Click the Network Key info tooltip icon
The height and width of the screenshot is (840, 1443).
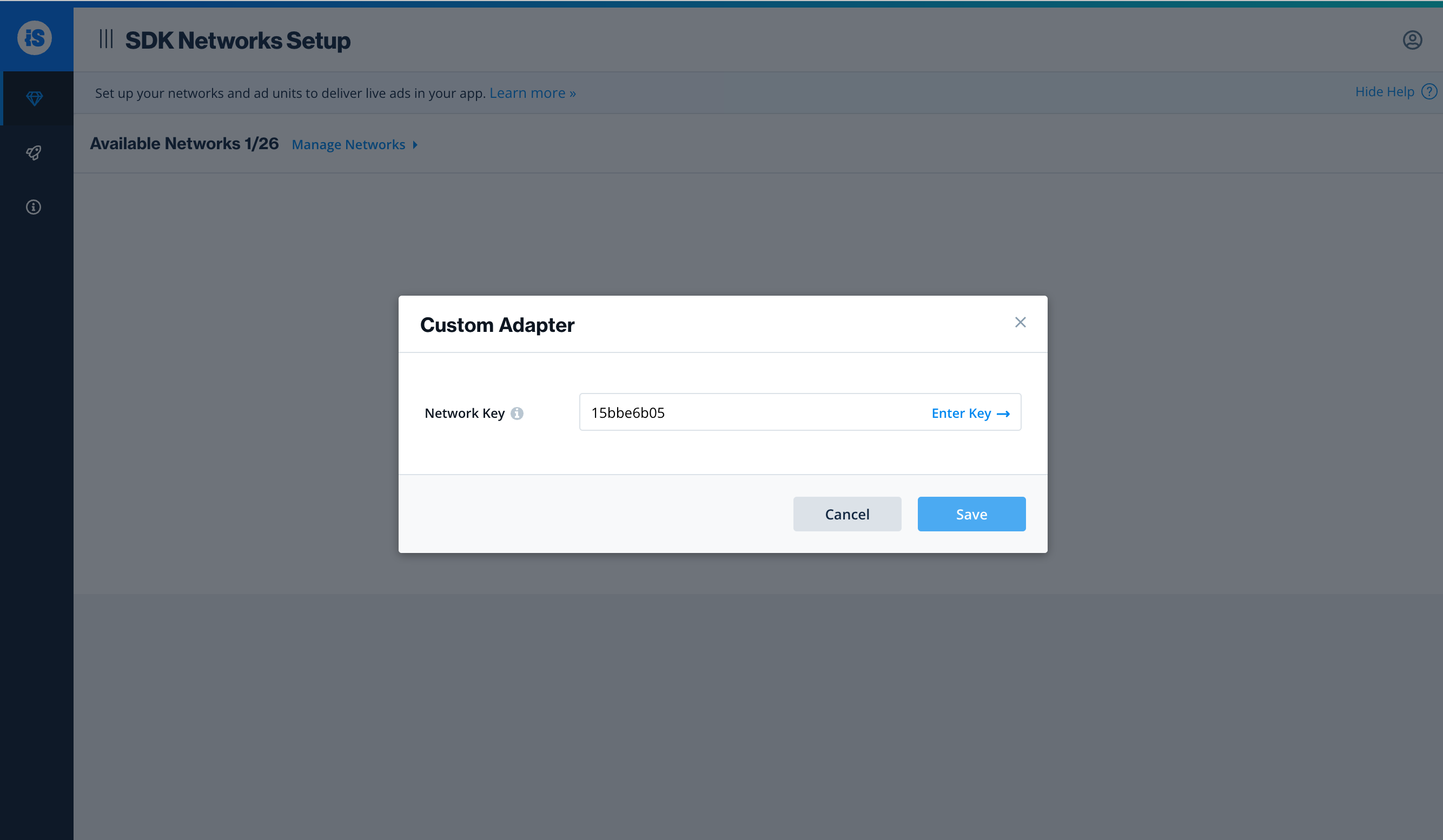tap(517, 413)
